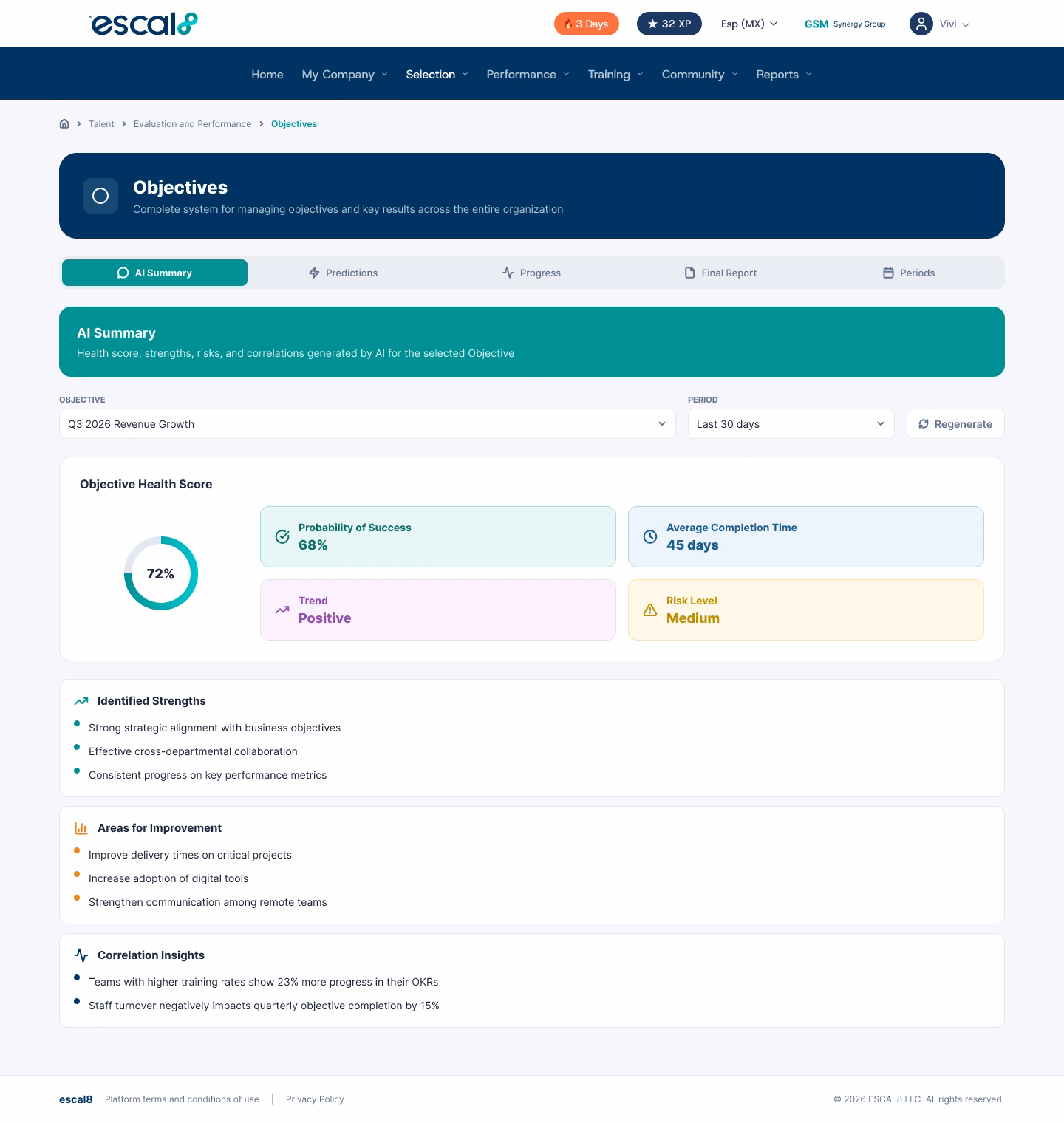This screenshot has height=1123, width=1064.
Task: Open the Privacy Policy link
Action: [x=315, y=1099]
